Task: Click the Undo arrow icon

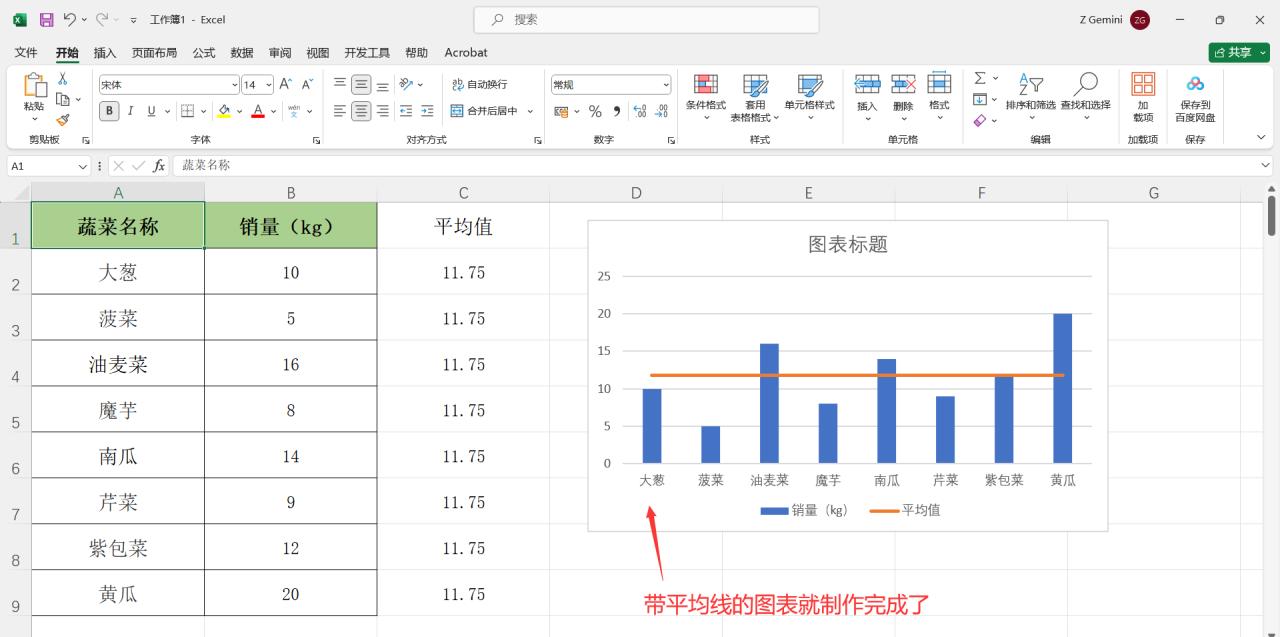Action: pos(69,19)
